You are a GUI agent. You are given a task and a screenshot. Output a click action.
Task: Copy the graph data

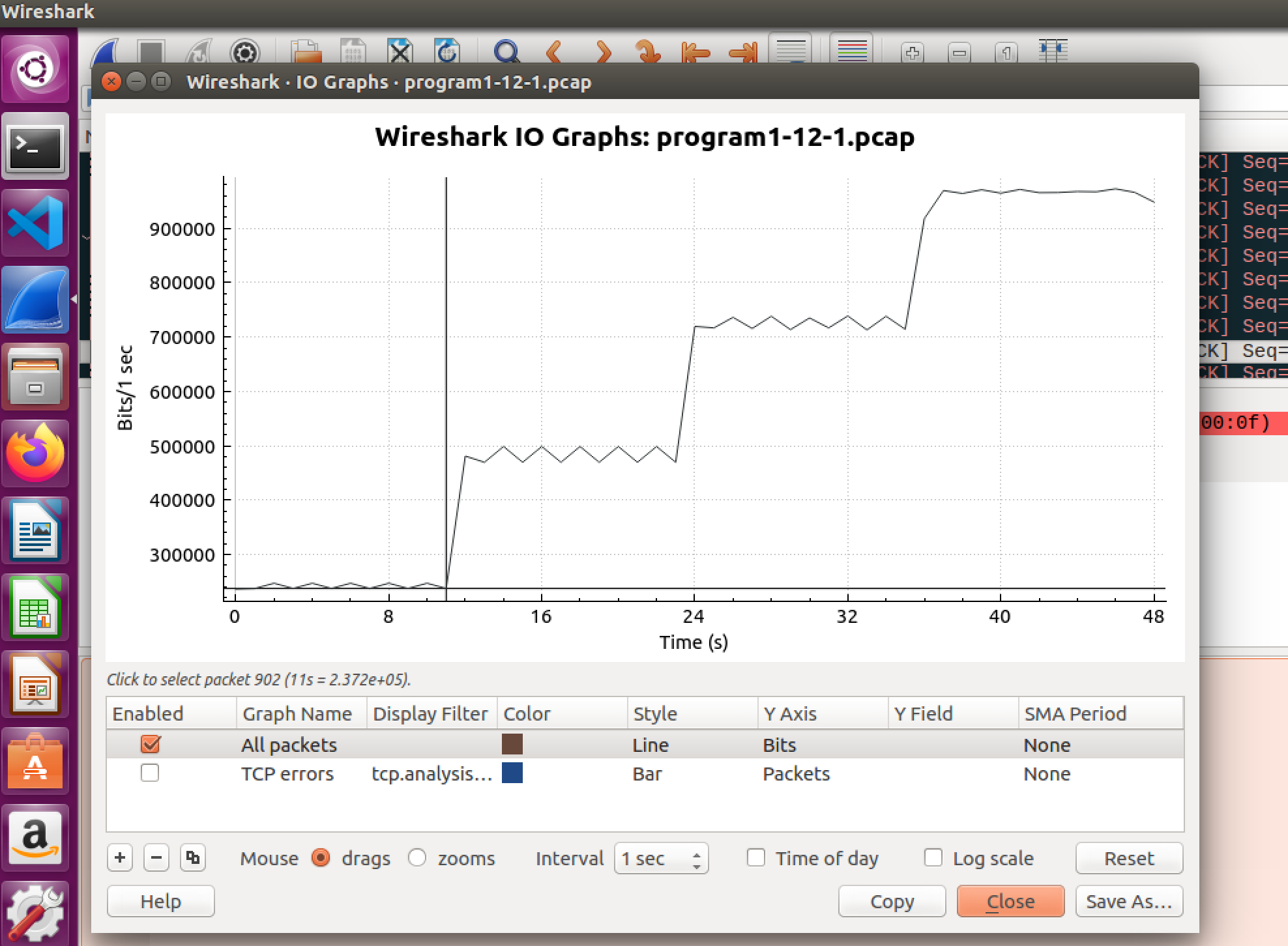tap(892, 901)
